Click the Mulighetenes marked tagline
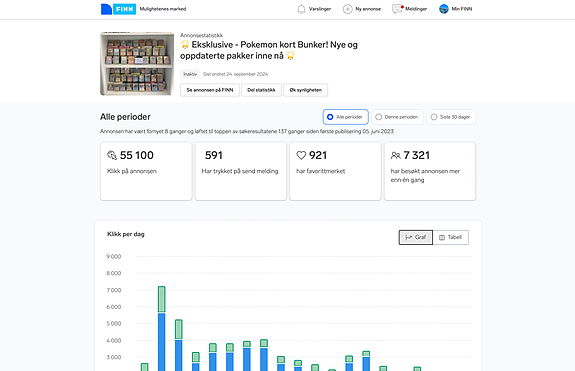 click(163, 9)
